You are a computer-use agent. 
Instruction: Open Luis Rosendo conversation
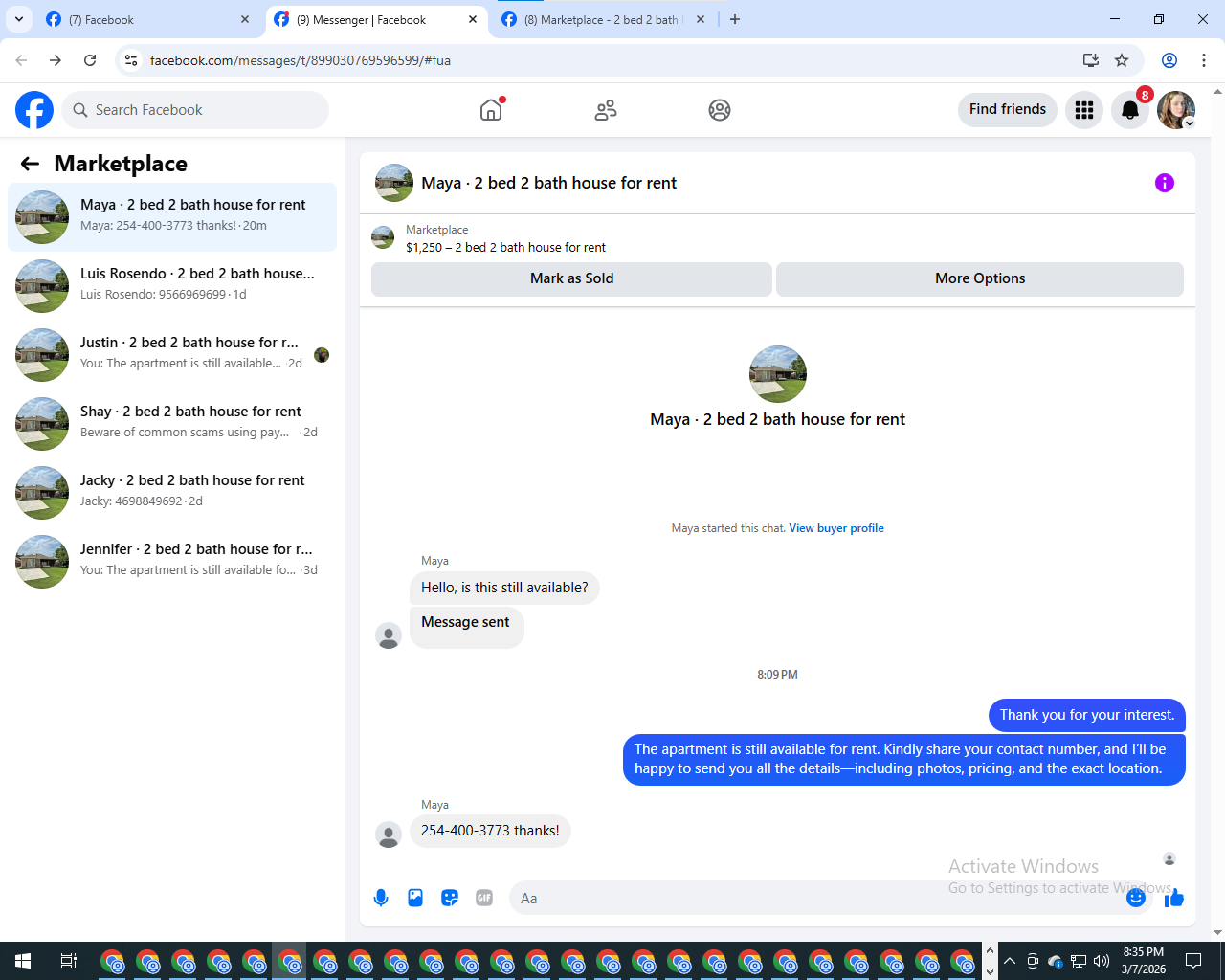(172, 286)
